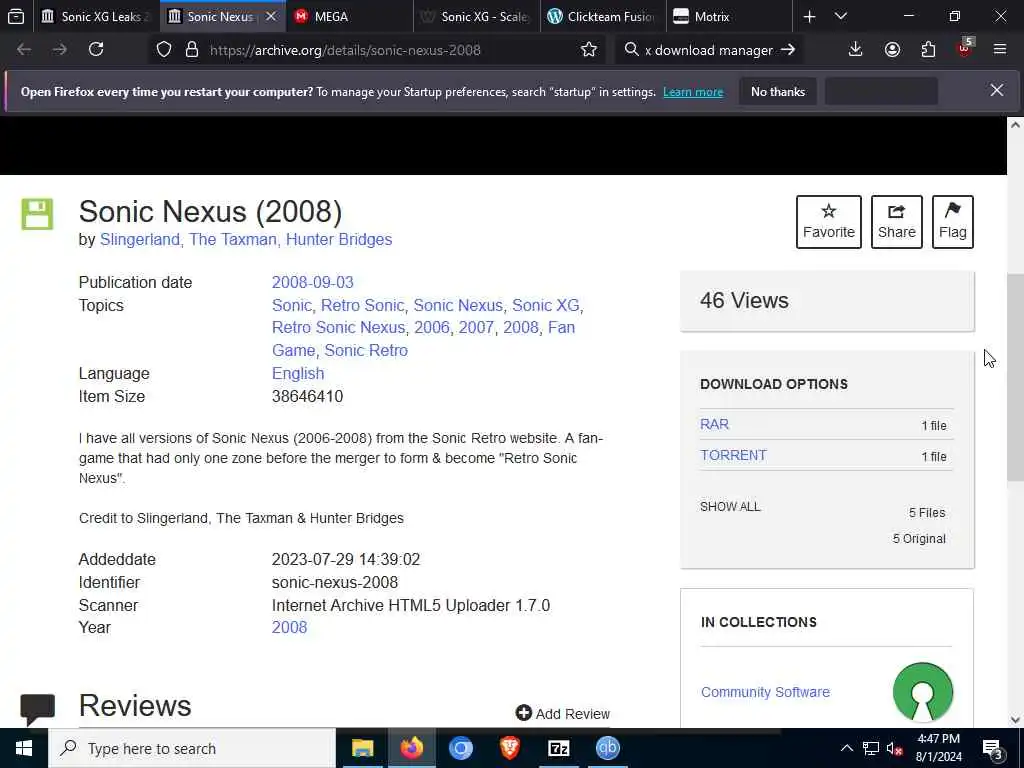1024x768 pixels.
Task: Click the forward navigation arrow
Action: (x=59, y=49)
